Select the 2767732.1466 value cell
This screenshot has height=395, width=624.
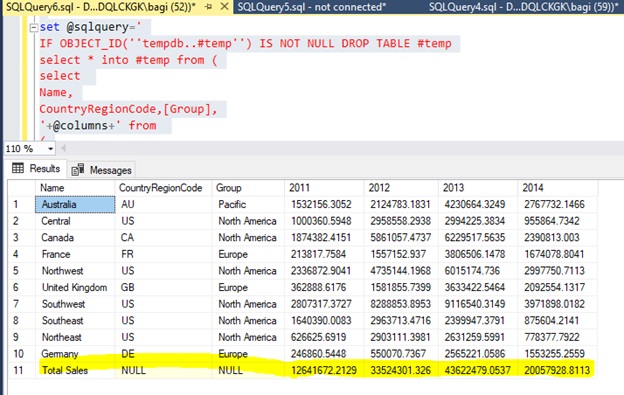(x=558, y=204)
